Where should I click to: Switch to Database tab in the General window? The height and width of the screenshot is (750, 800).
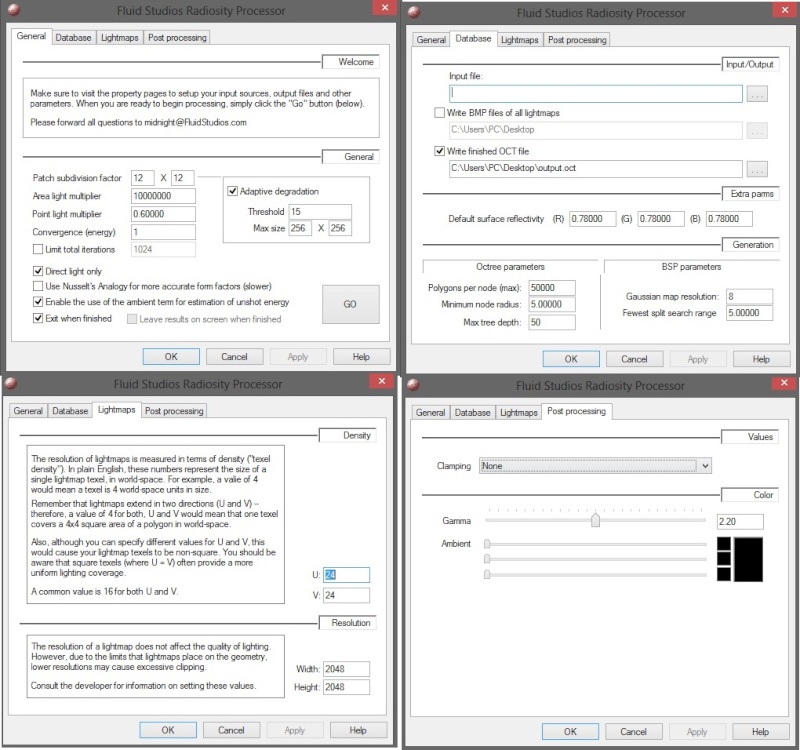click(73, 37)
